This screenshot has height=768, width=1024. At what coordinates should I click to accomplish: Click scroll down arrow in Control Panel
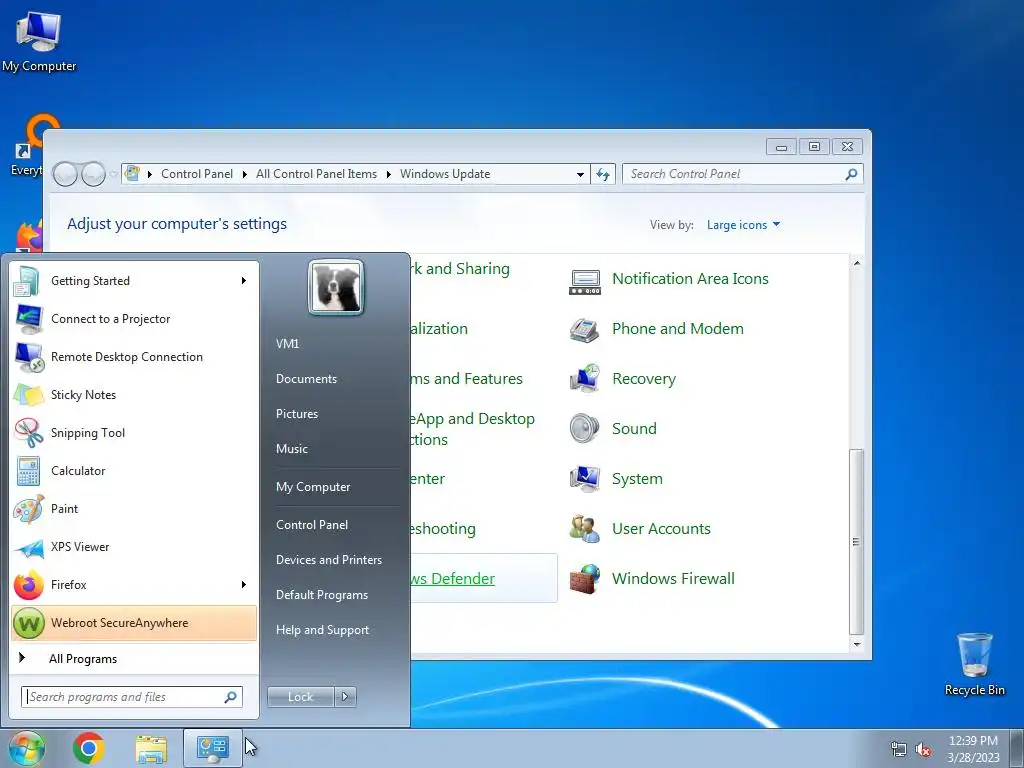[856, 645]
